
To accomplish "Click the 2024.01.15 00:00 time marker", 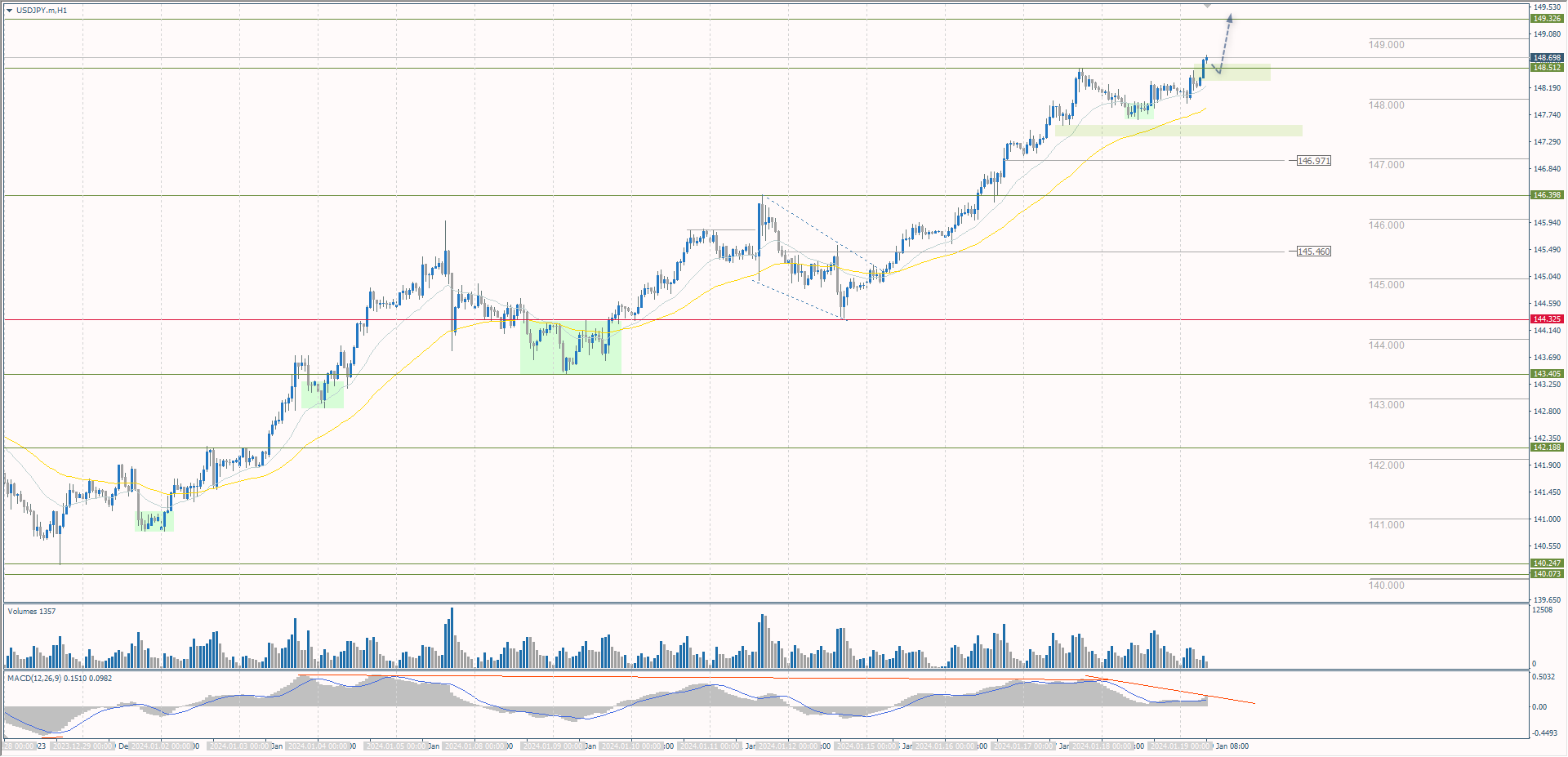I will (866, 746).
